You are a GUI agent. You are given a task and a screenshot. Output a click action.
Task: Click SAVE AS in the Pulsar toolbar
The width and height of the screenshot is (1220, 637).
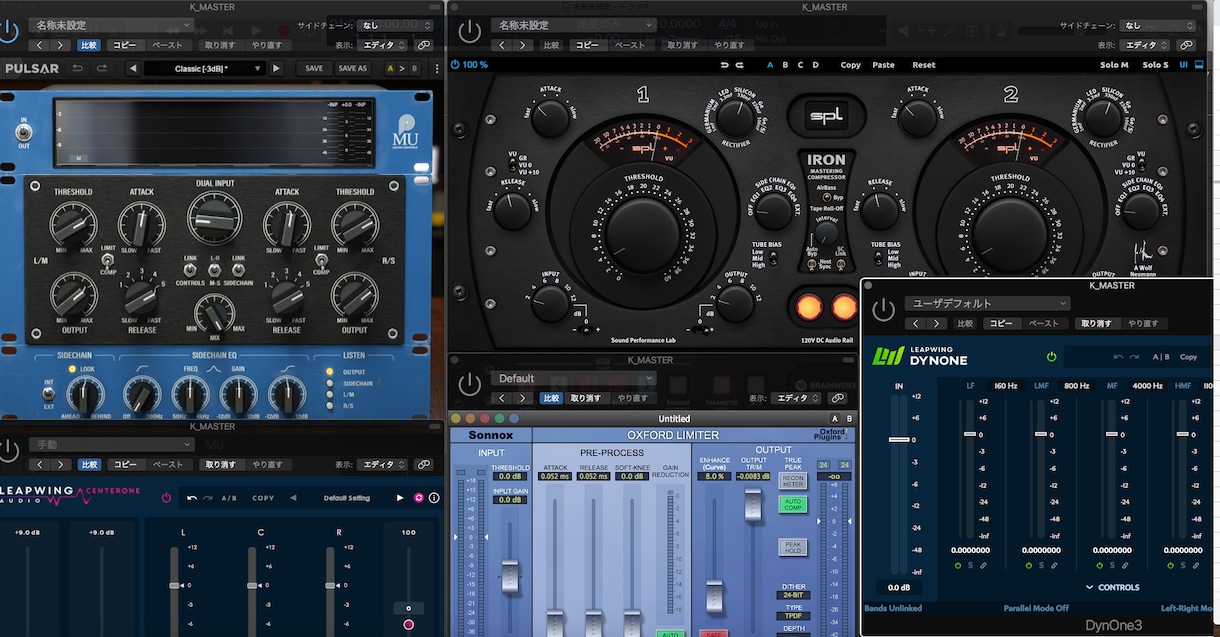pos(352,68)
